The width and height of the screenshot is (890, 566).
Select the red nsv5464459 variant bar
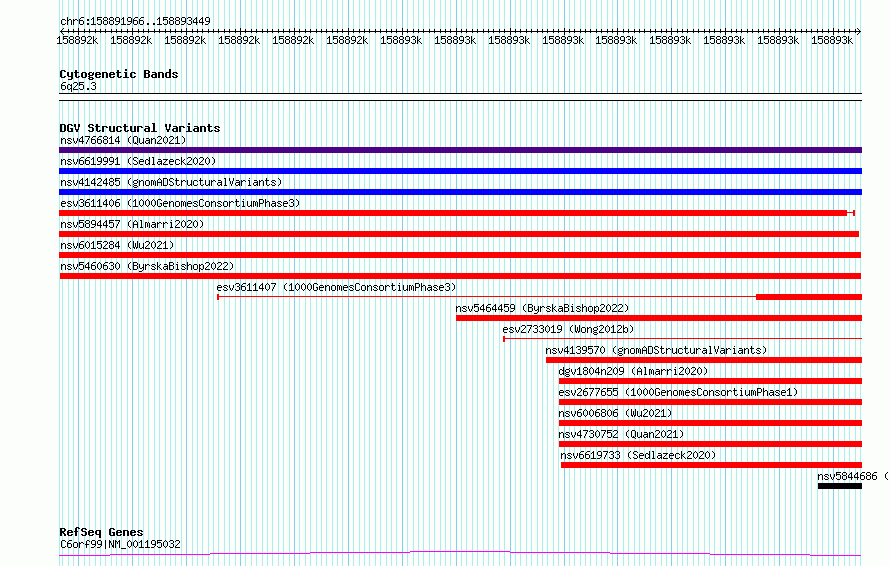tap(659, 318)
